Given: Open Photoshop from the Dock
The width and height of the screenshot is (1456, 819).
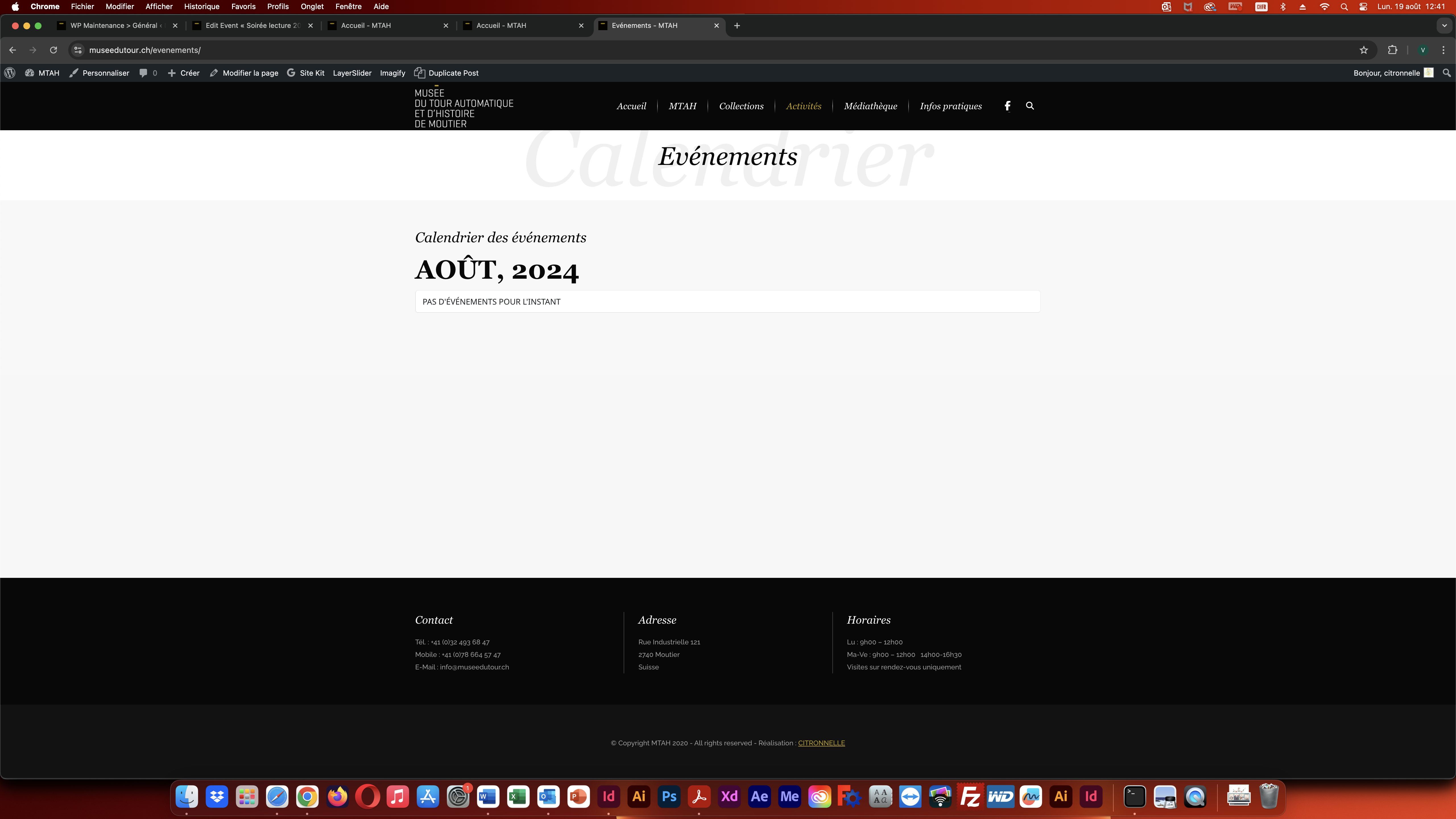Looking at the screenshot, I should coord(669,797).
